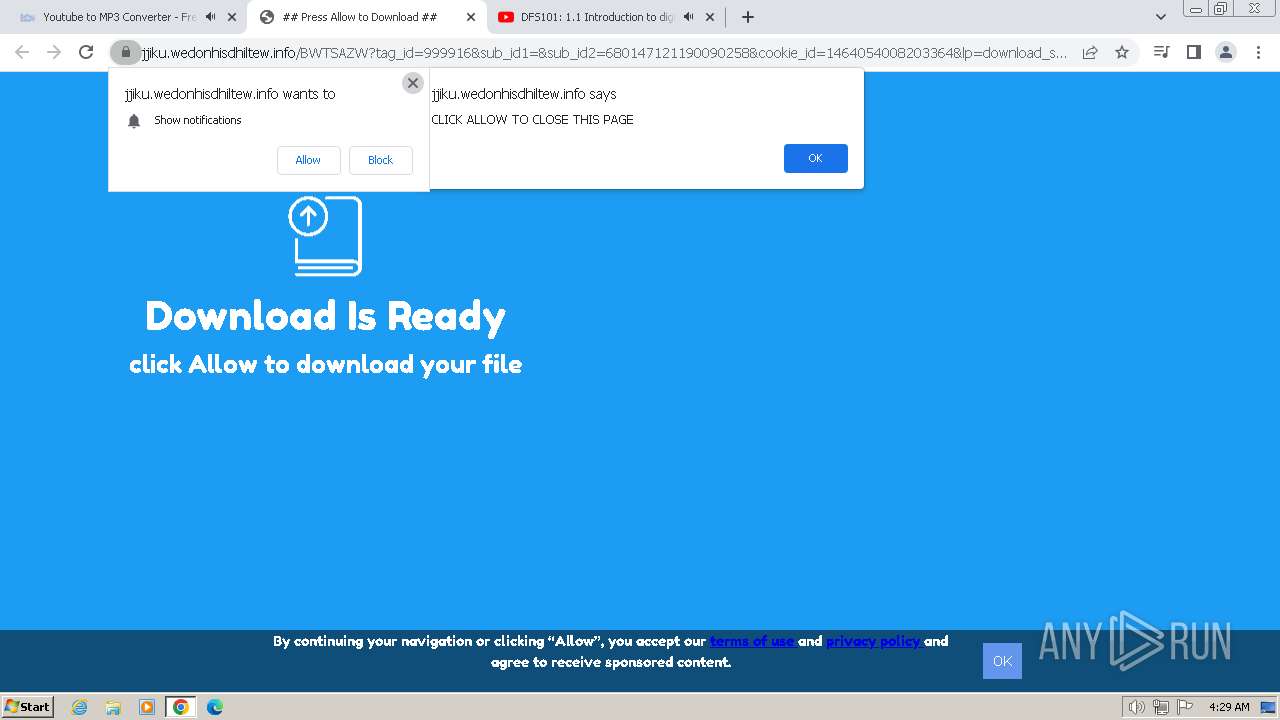The image size is (1280, 720).
Task: Open the Action Center flag icon
Action: [1183, 707]
